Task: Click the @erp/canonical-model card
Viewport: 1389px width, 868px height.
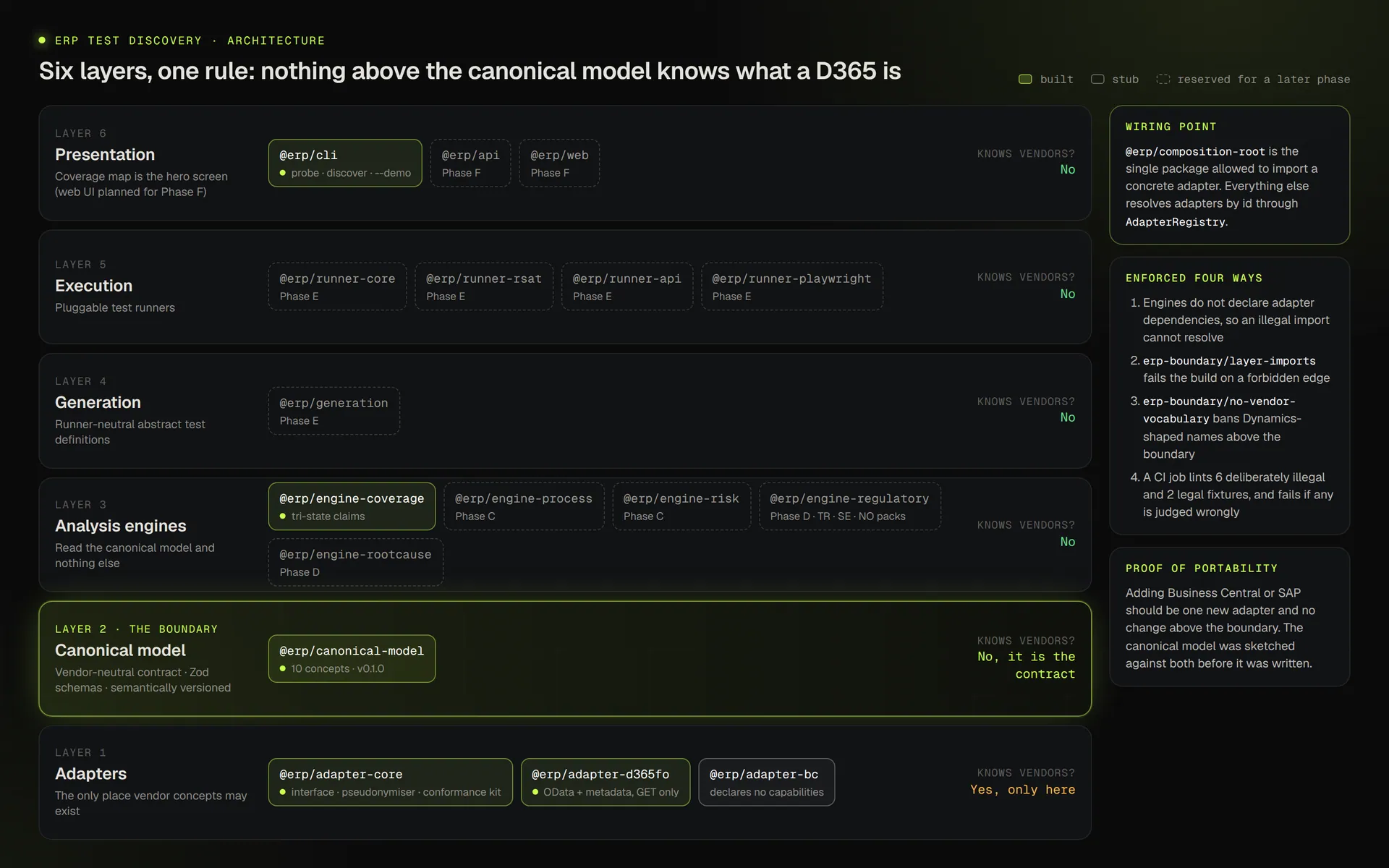Action: coord(352,659)
